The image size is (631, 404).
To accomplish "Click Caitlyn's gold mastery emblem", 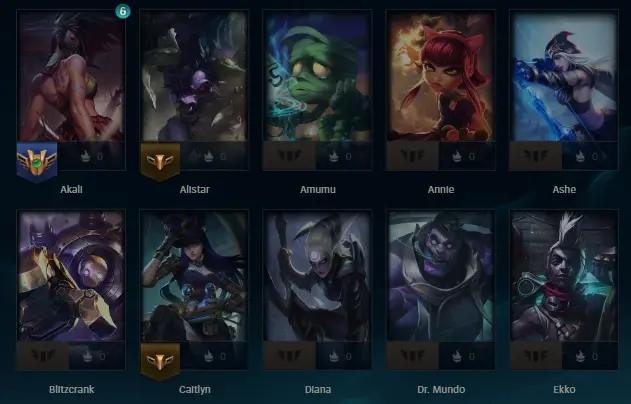I will (160, 362).
